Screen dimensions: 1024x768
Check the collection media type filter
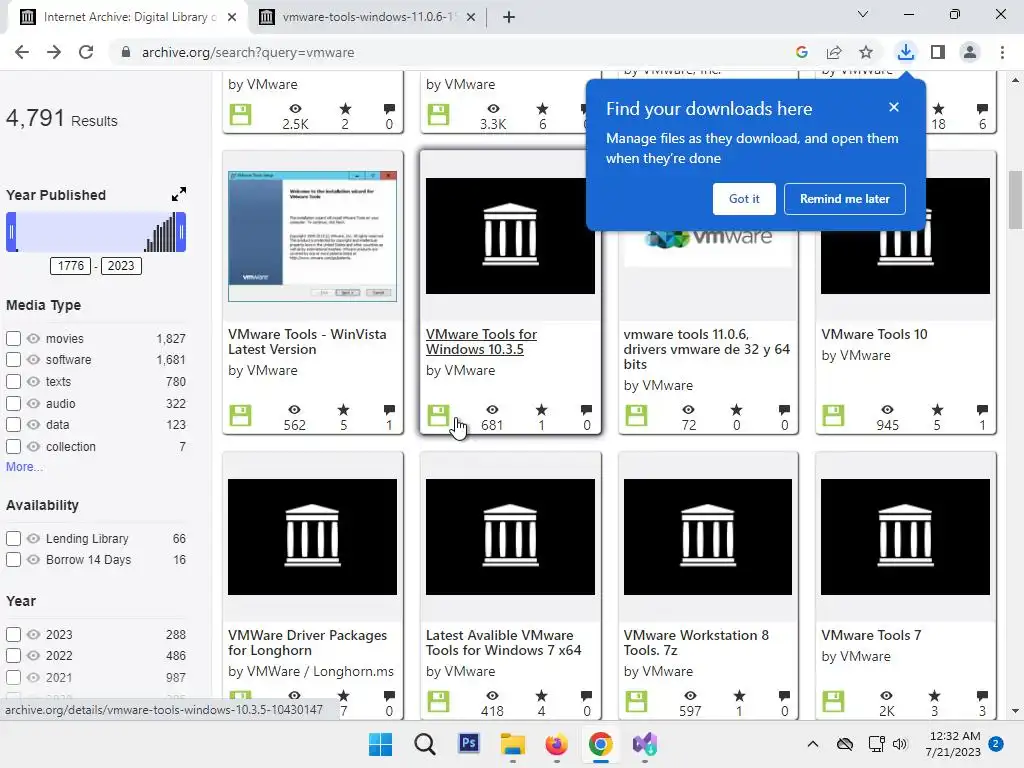point(13,447)
